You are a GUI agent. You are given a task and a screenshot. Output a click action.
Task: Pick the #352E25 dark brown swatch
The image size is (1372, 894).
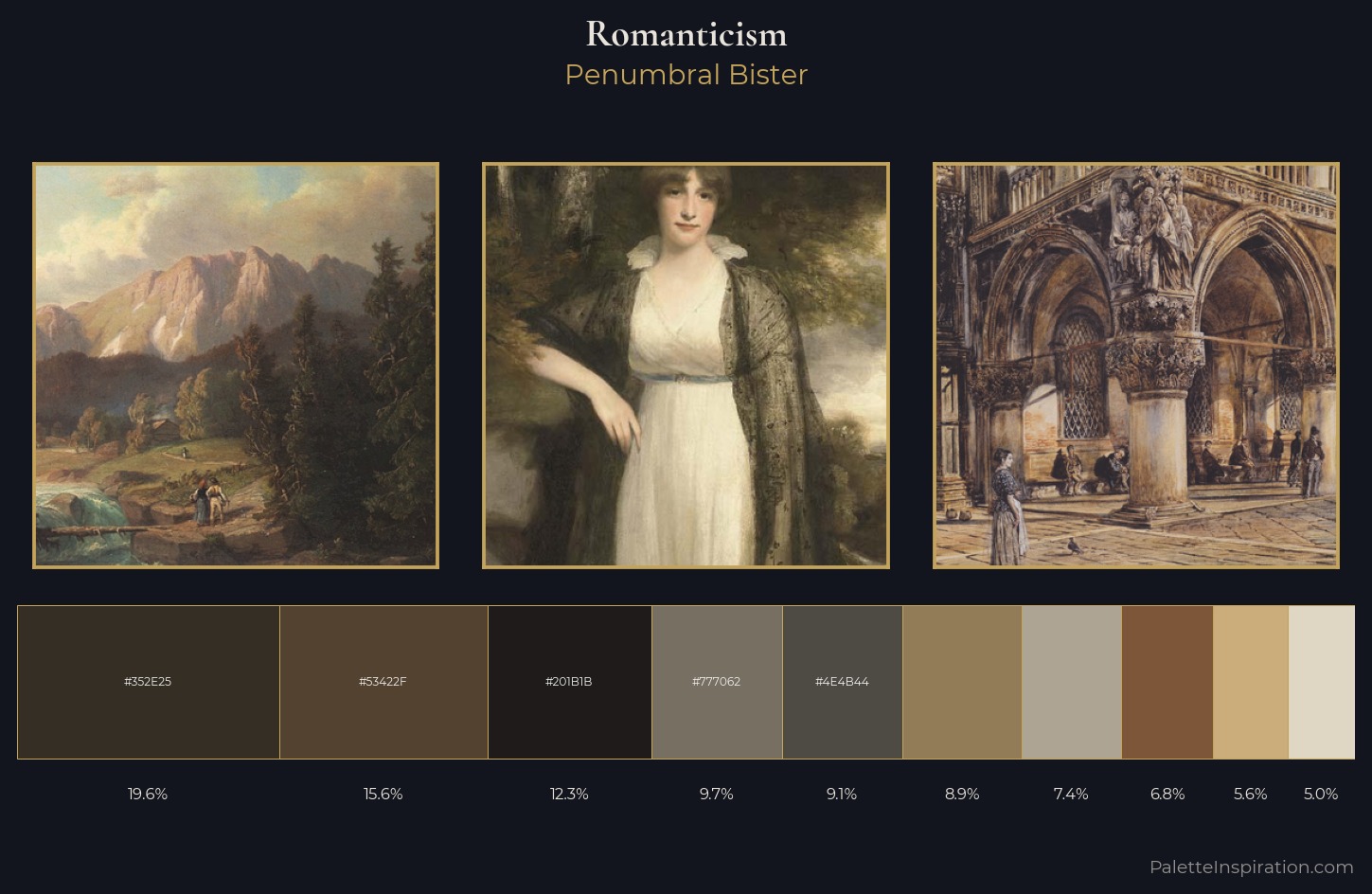click(149, 682)
